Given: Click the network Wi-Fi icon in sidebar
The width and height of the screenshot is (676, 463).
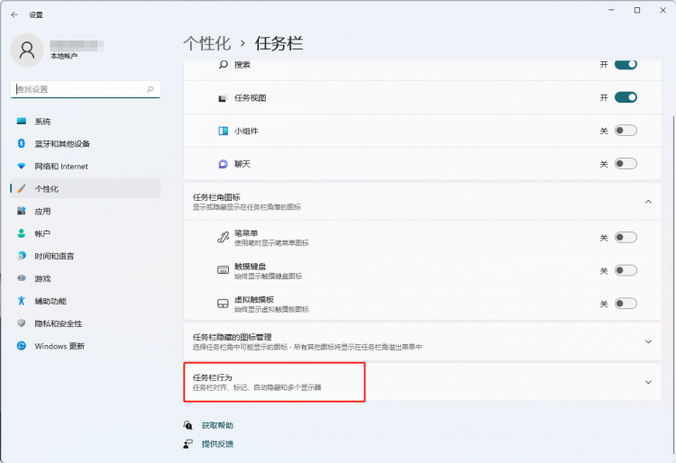Looking at the screenshot, I should [x=21, y=166].
